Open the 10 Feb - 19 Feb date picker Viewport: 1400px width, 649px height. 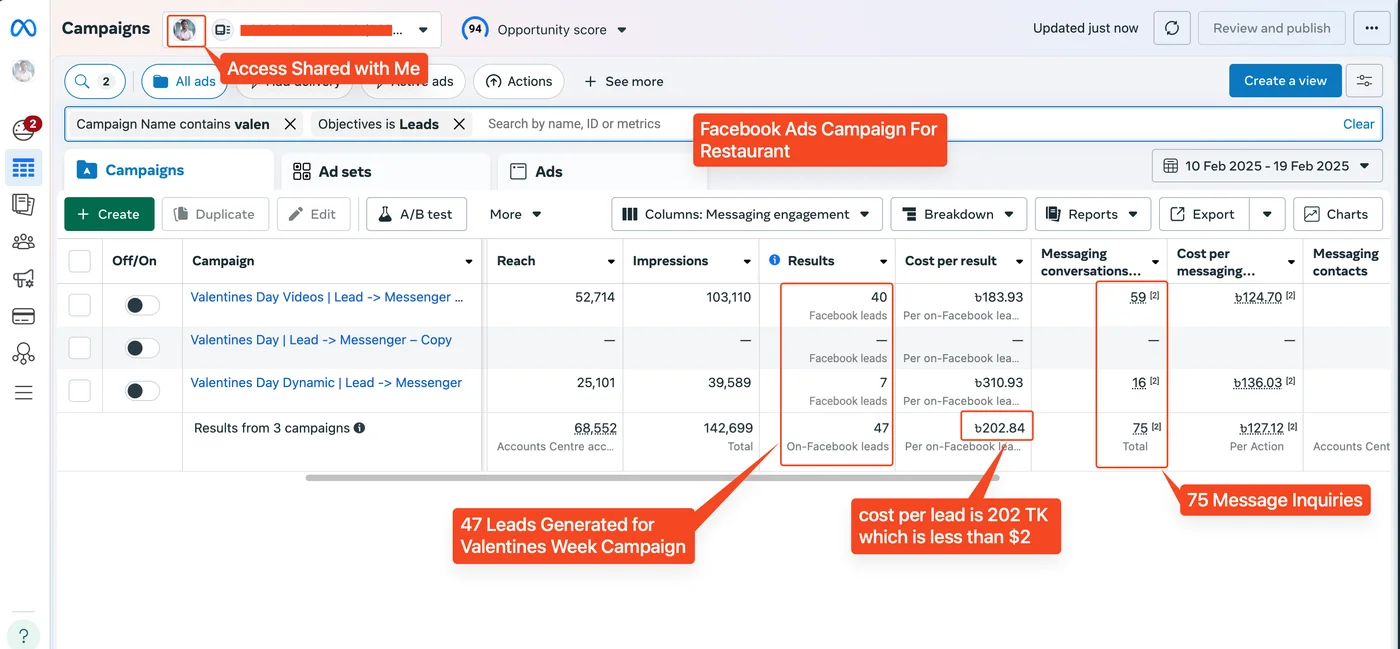1266,166
